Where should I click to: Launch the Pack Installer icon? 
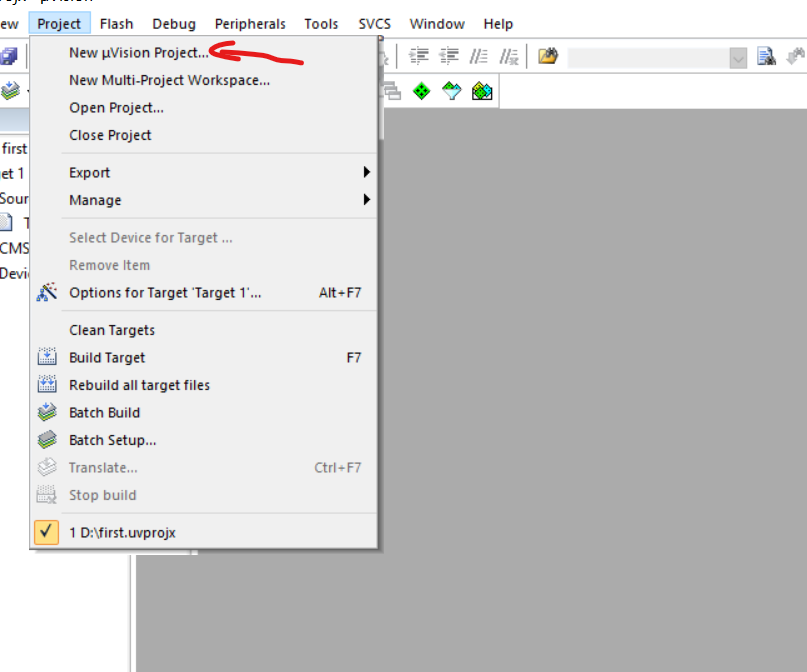point(482,91)
